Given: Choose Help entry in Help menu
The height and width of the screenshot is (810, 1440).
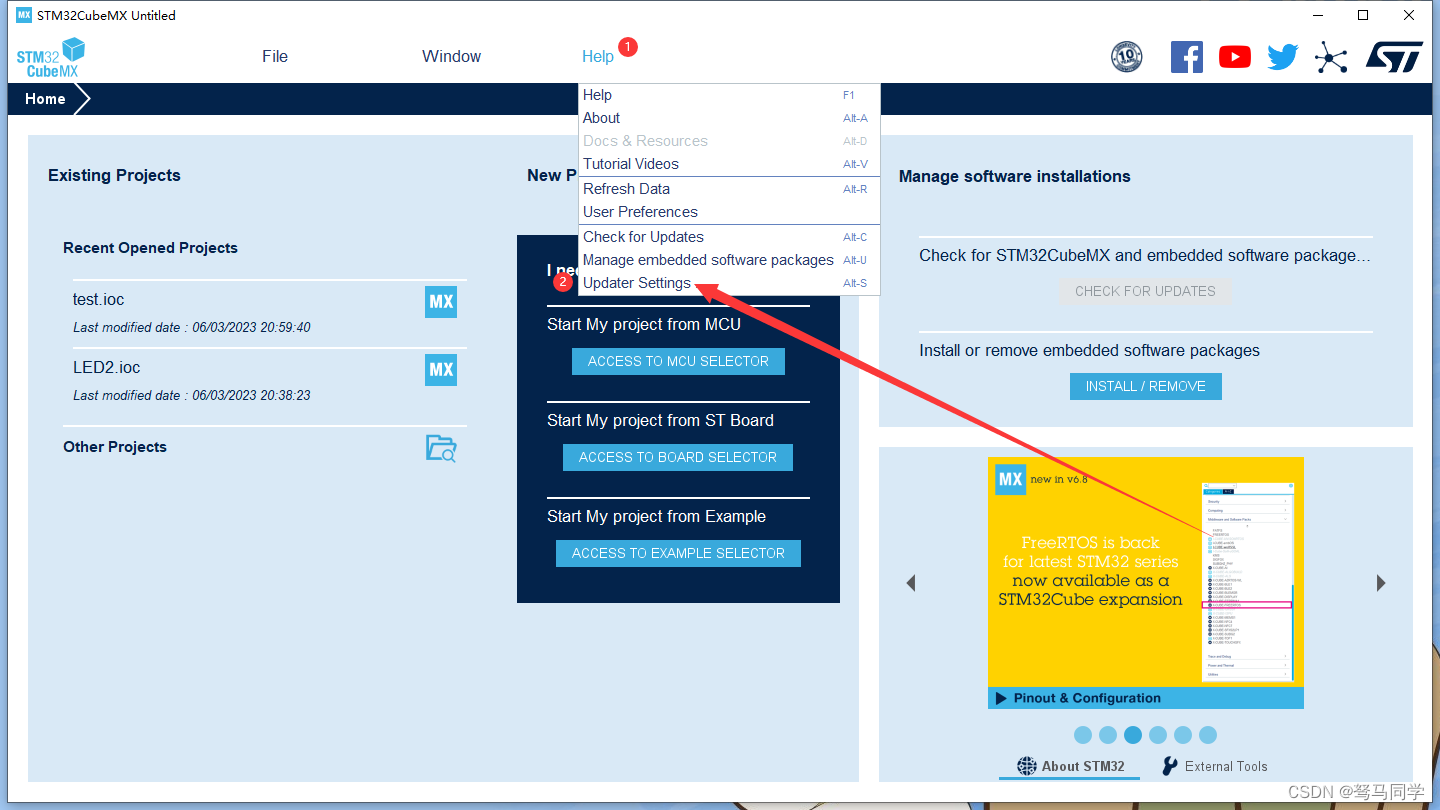Looking at the screenshot, I should click(x=729, y=95).
